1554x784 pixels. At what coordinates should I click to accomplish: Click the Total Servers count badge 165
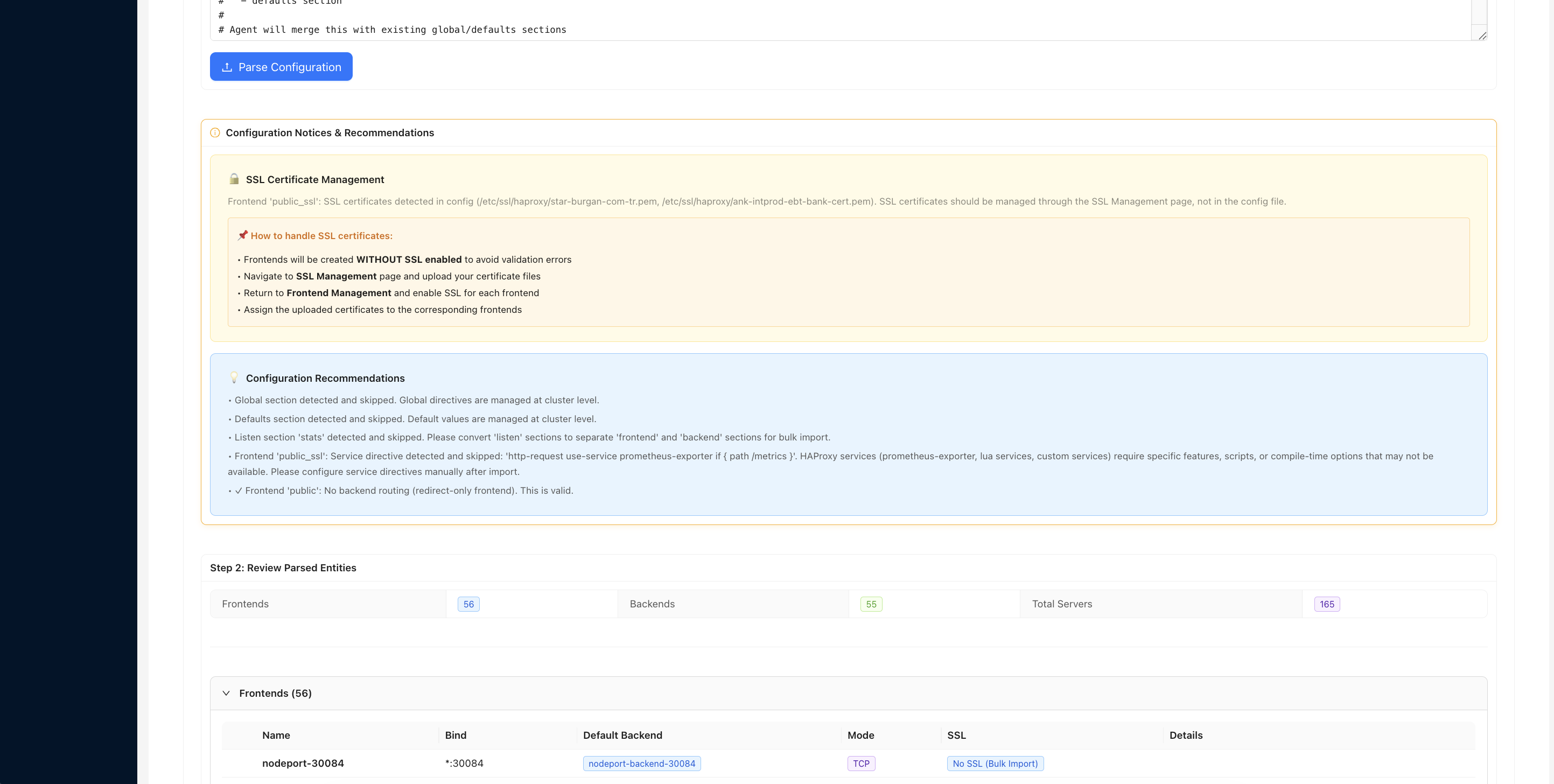coord(1327,604)
